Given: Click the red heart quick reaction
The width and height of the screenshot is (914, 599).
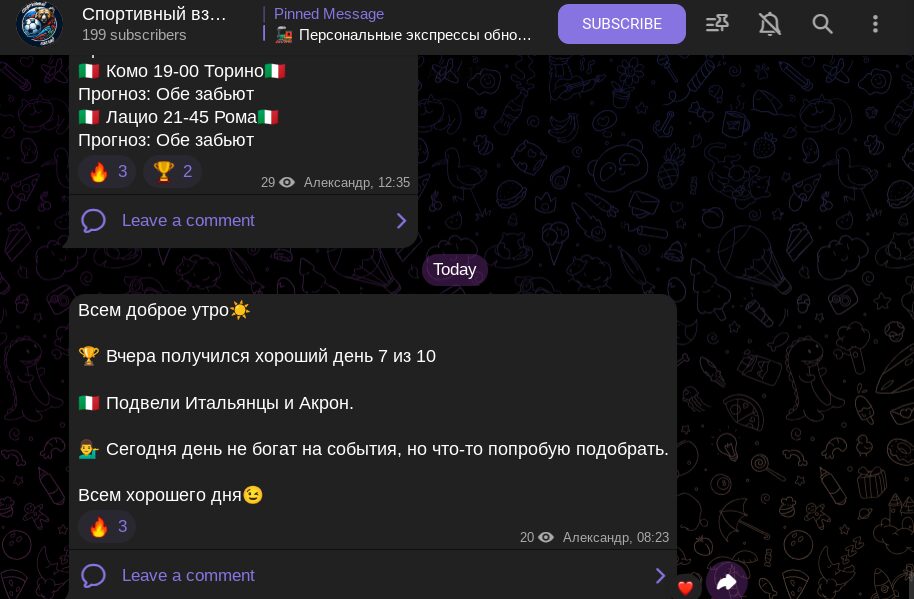Looking at the screenshot, I should tap(686, 587).
